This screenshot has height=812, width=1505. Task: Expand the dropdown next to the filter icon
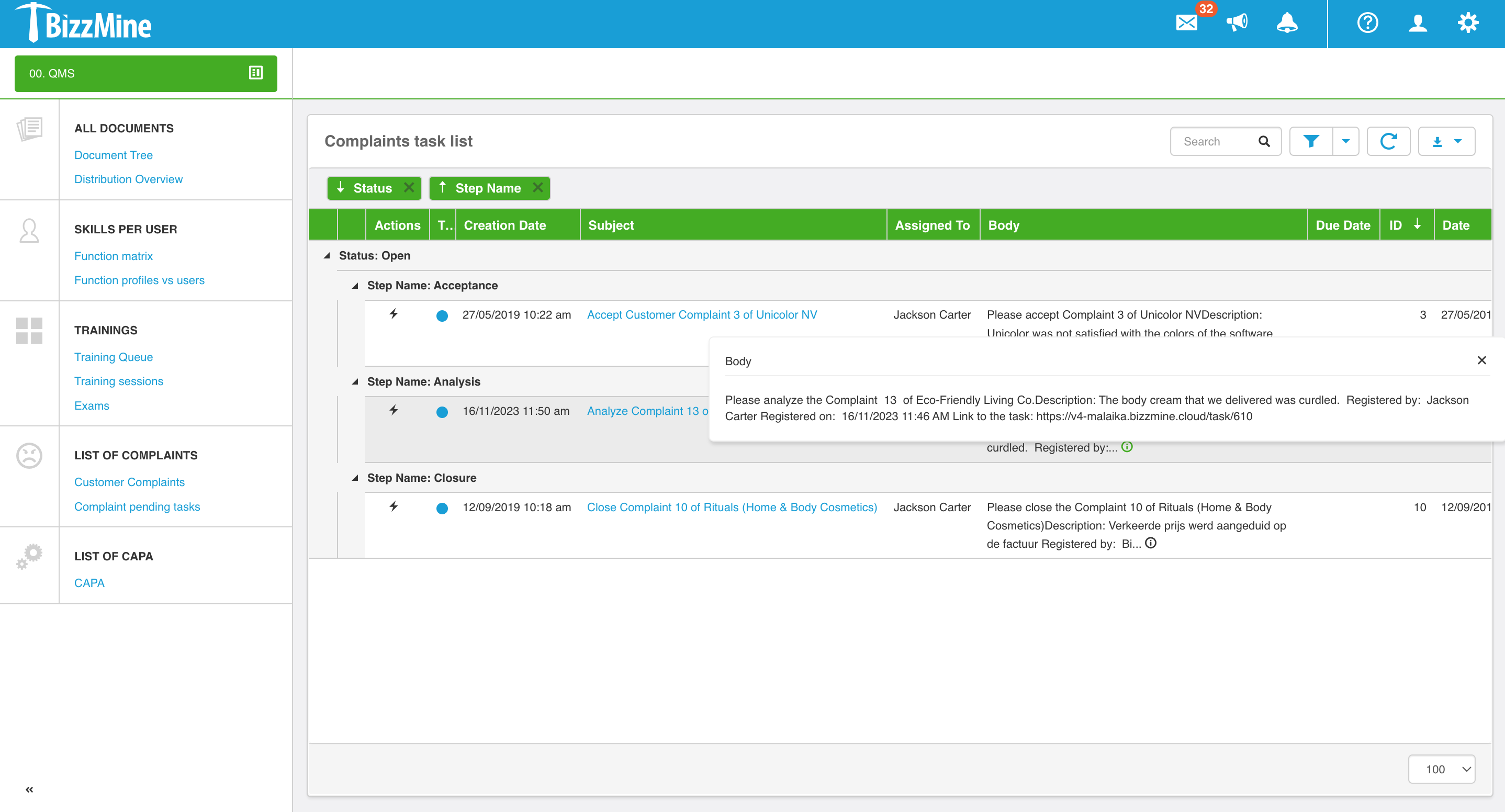[1346, 141]
